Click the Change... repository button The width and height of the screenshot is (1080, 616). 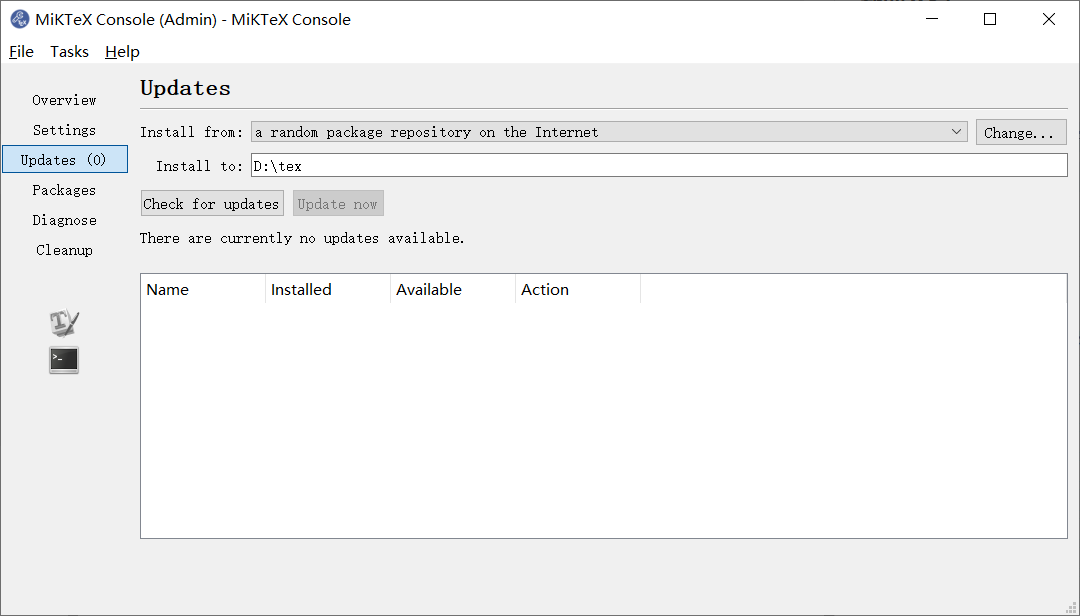[x=1021, y=132]
